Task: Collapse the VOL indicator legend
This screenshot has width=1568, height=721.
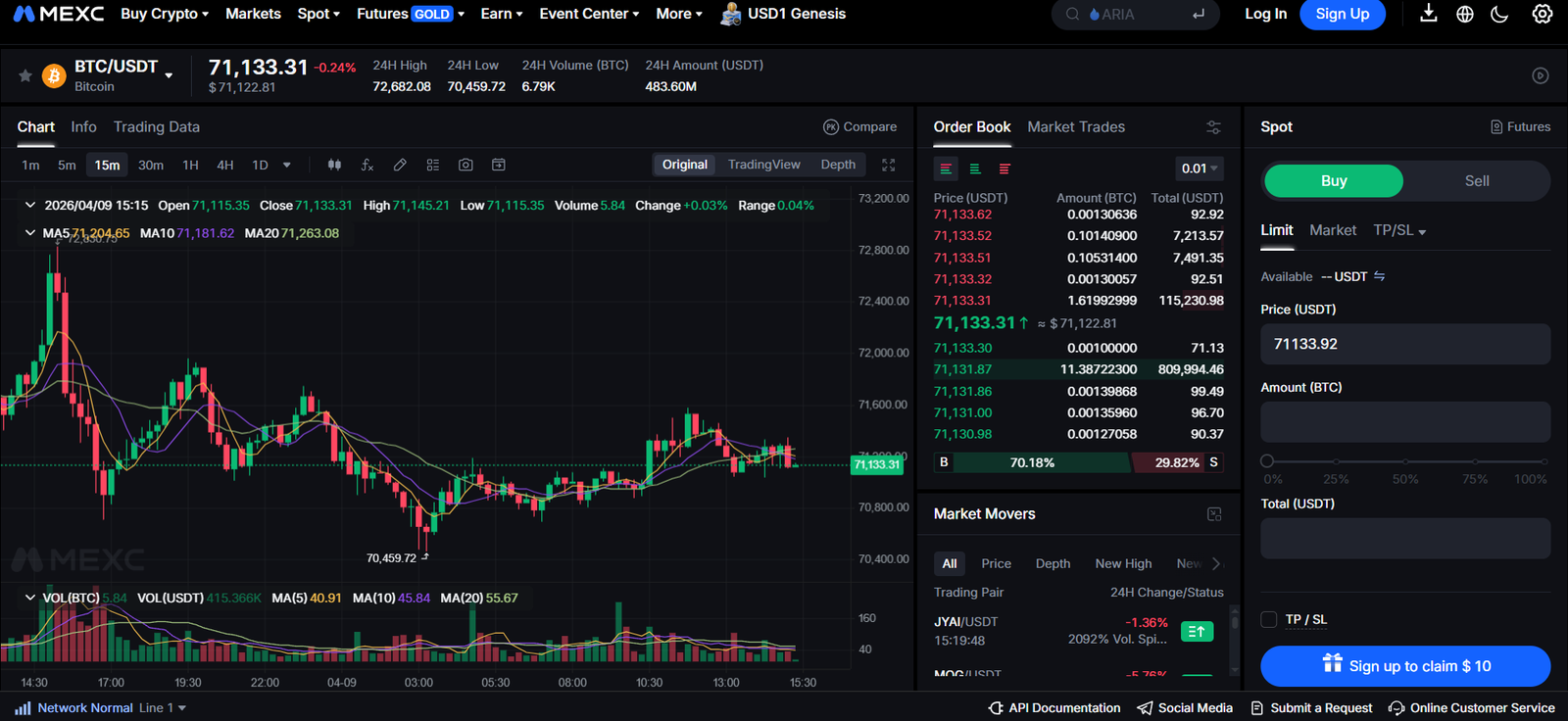Action: point(30,598)
